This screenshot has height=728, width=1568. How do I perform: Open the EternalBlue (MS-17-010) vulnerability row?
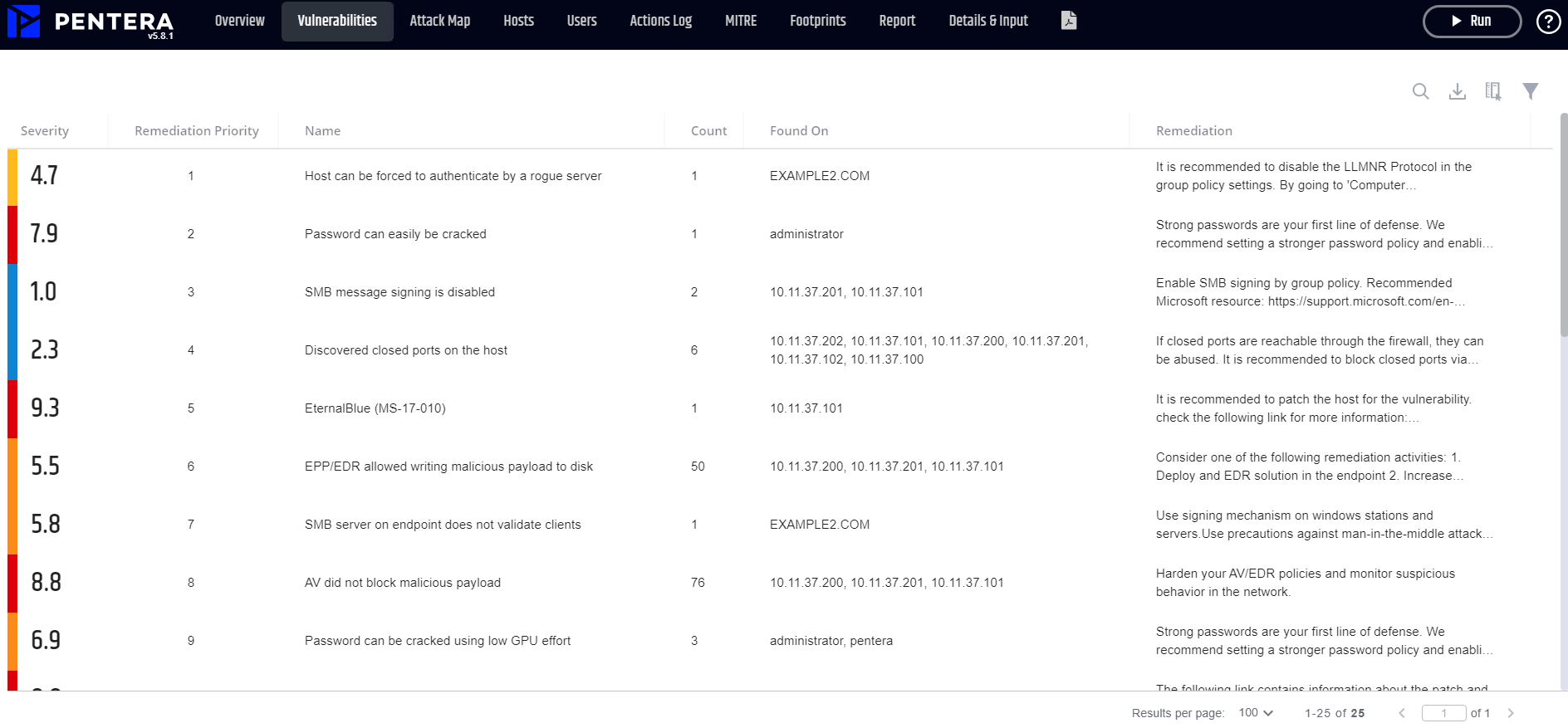coord(375,408)
